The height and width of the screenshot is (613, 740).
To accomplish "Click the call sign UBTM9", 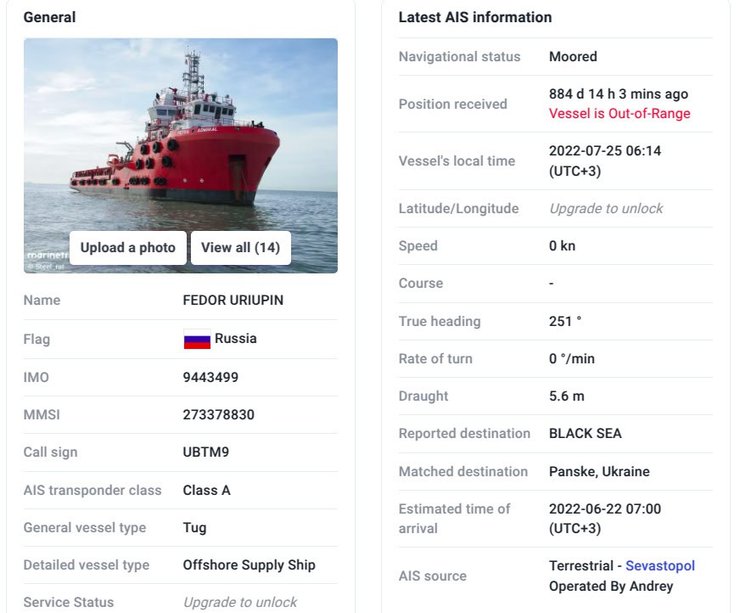I will pyautogui.click(x=206, y=452).
